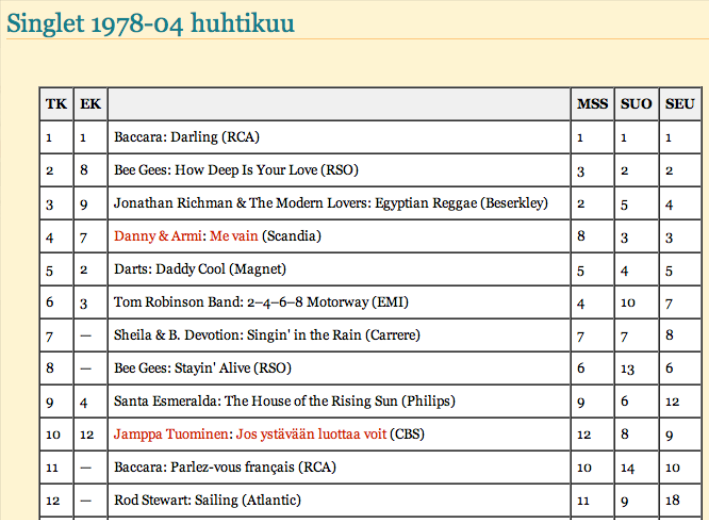Click SUO value '14' in Parlez-vous français row
The width and height of the screenshot is (709, 520).
[628, 468]
